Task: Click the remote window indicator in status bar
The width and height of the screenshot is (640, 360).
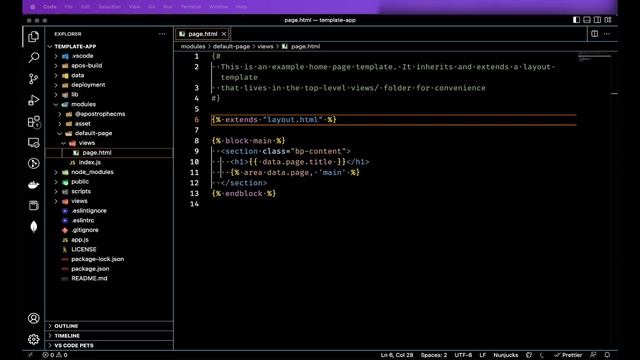Action: 30,355
